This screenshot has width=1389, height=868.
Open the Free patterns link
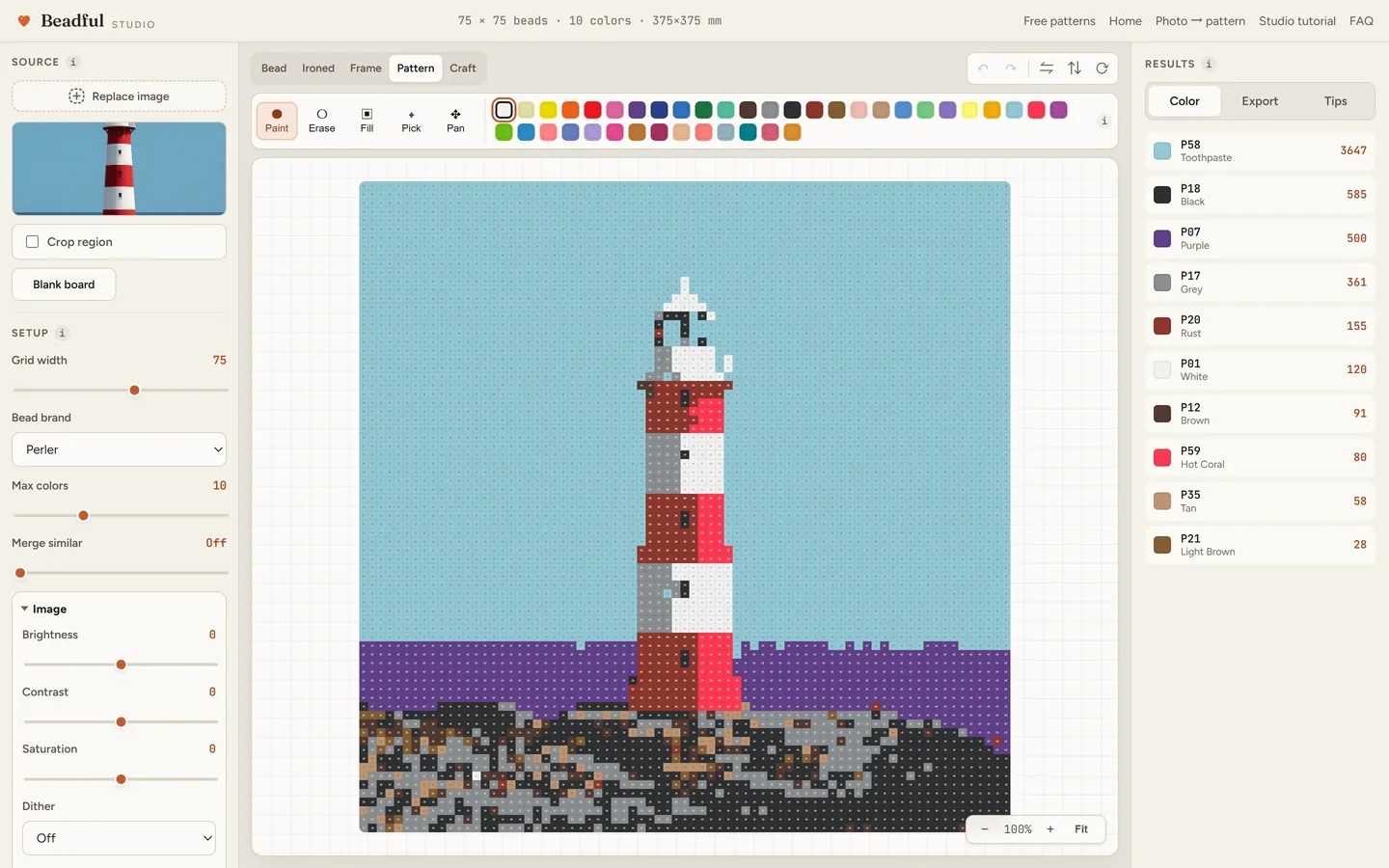1059,21
